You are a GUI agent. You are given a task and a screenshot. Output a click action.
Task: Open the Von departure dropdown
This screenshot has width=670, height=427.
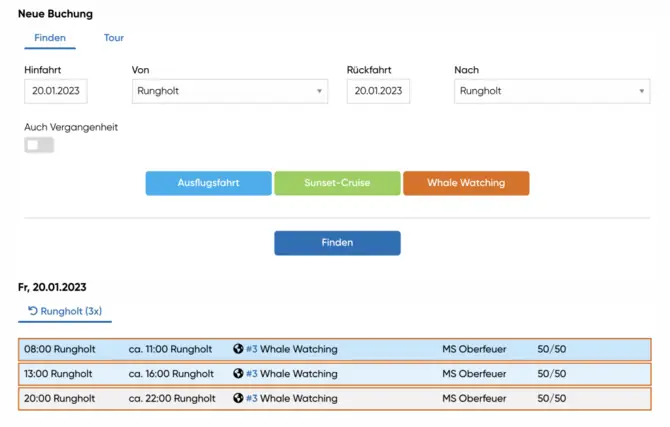tap(229, 91)
